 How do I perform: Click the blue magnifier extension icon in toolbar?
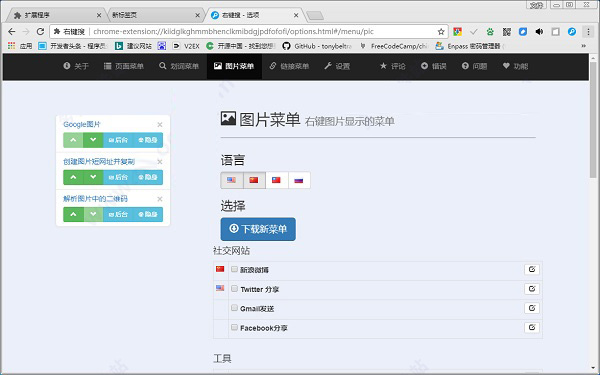pyautogui.click(x=572, y=32)
